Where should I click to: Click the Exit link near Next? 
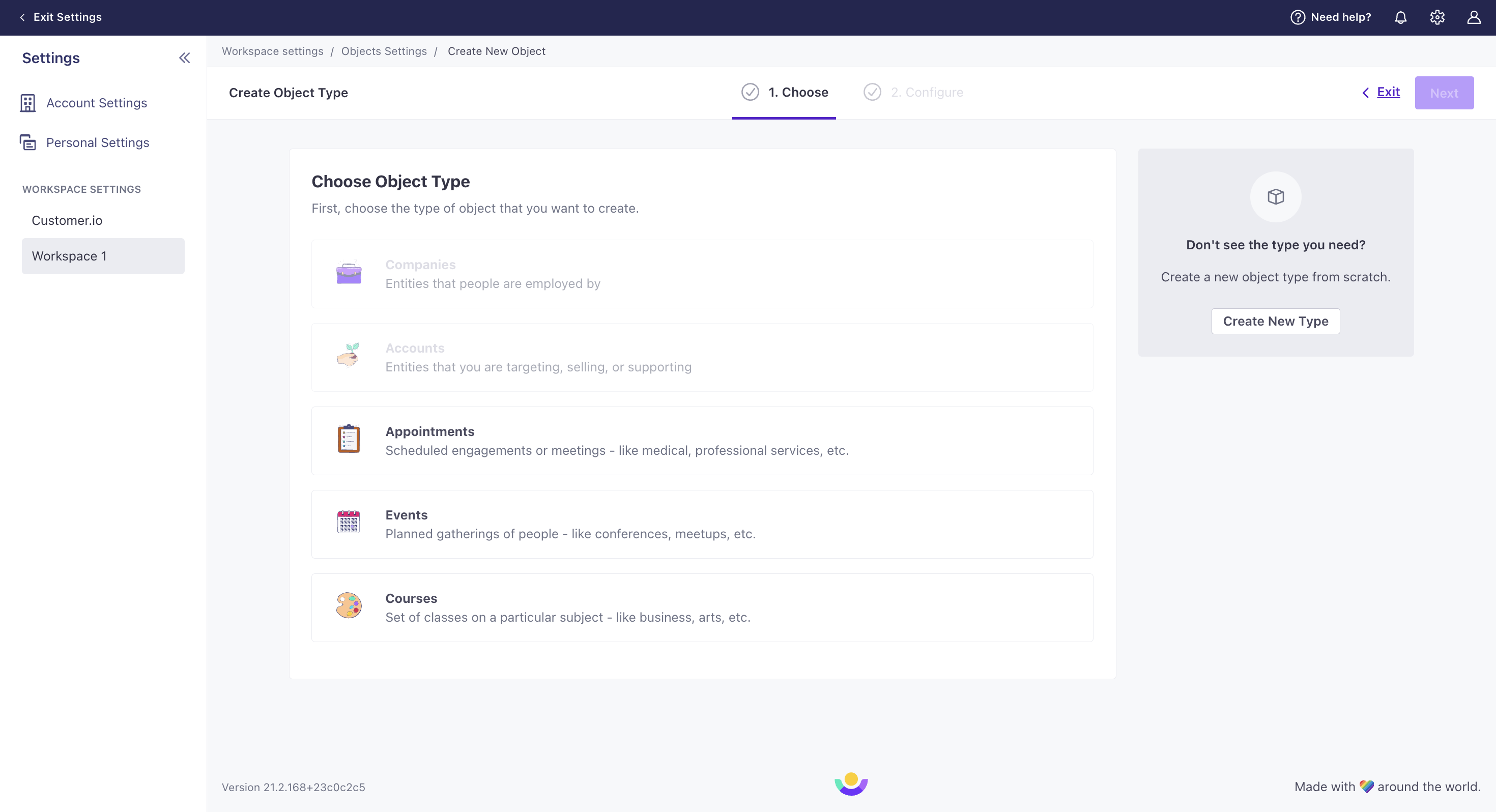[x=1388, y=92]
